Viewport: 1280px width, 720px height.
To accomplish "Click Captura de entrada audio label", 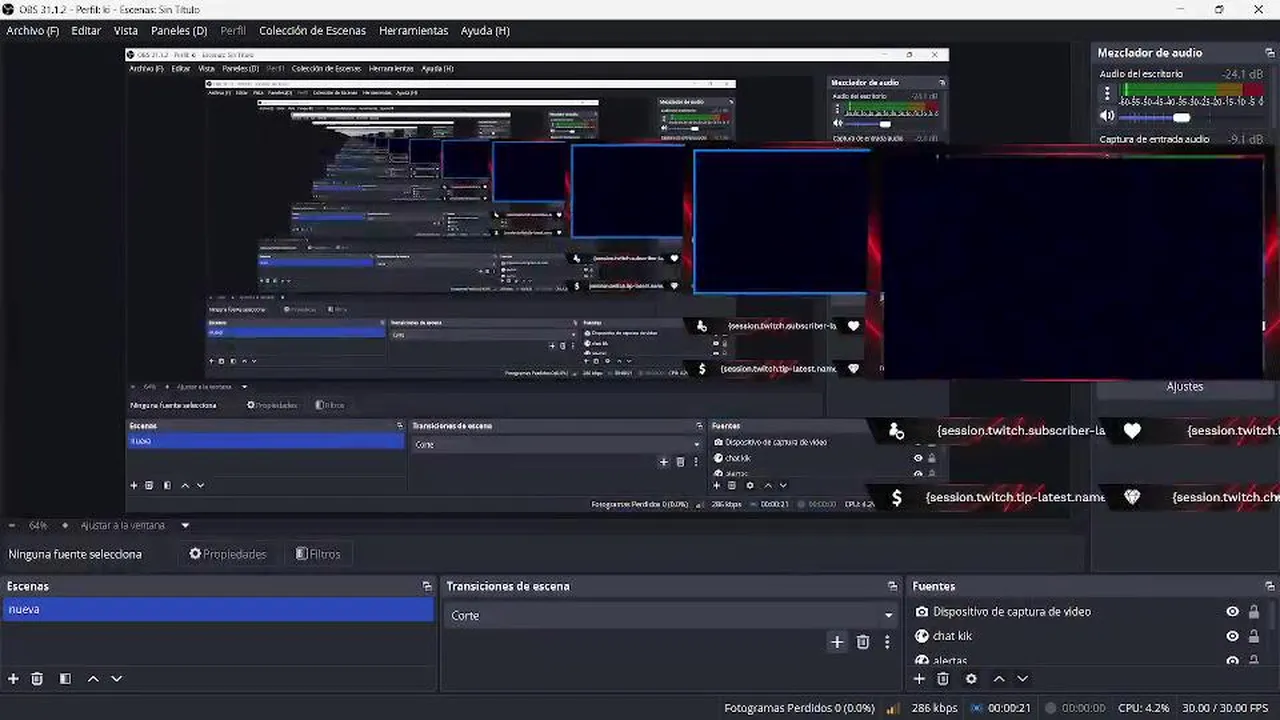I will coord(1154,140).
